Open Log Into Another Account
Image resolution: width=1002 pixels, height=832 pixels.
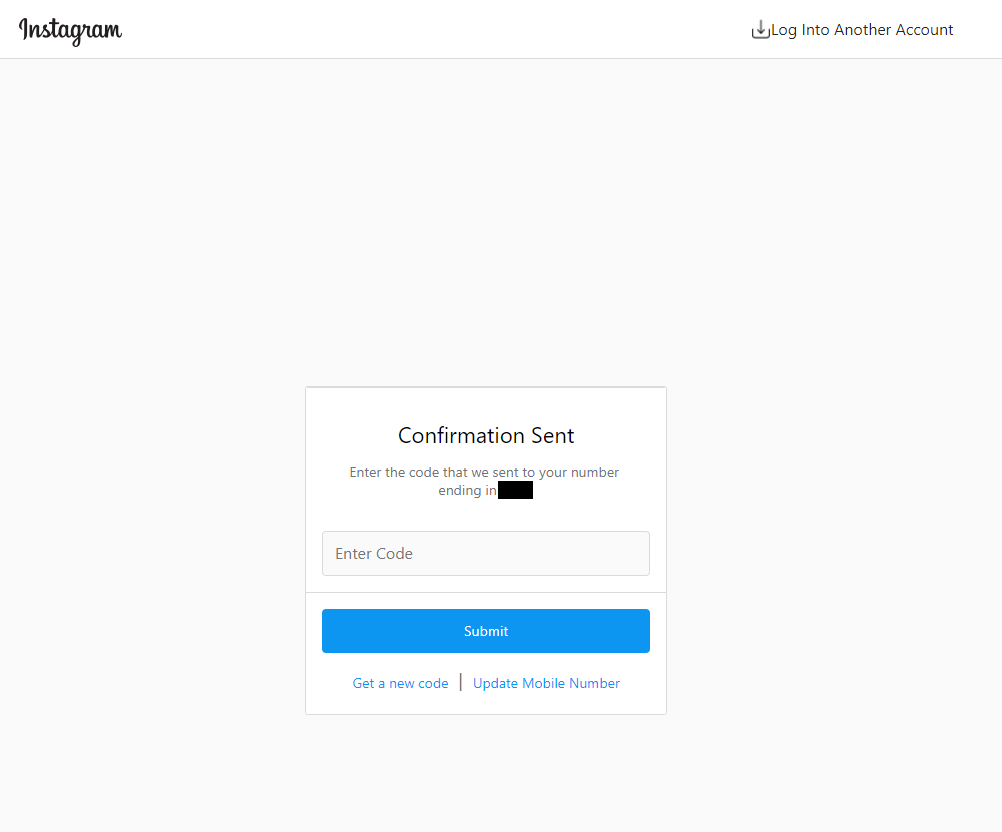coord(861,30)
